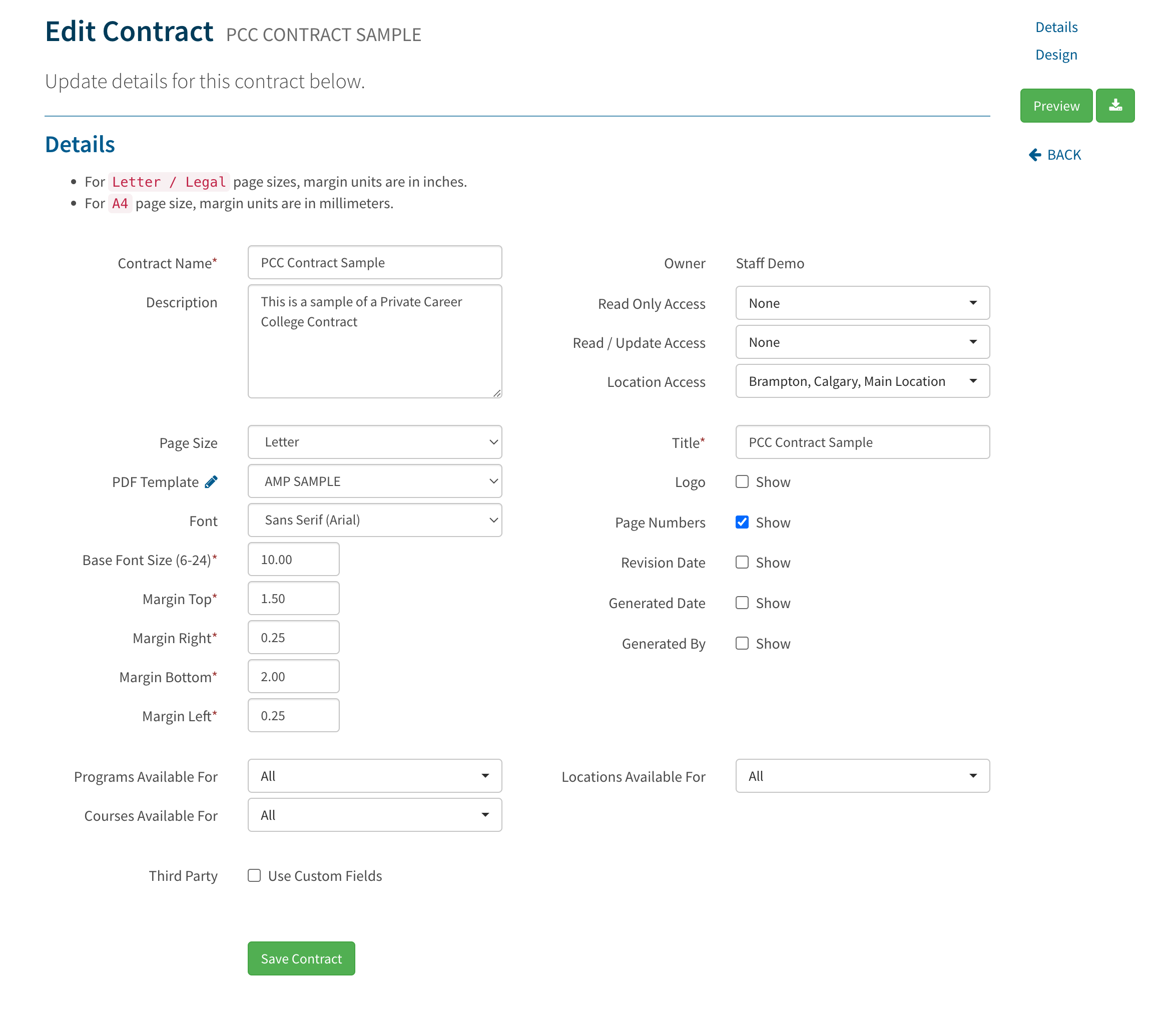Uncheck the Page Numbers Show checkbox

(x=742, y=522)
